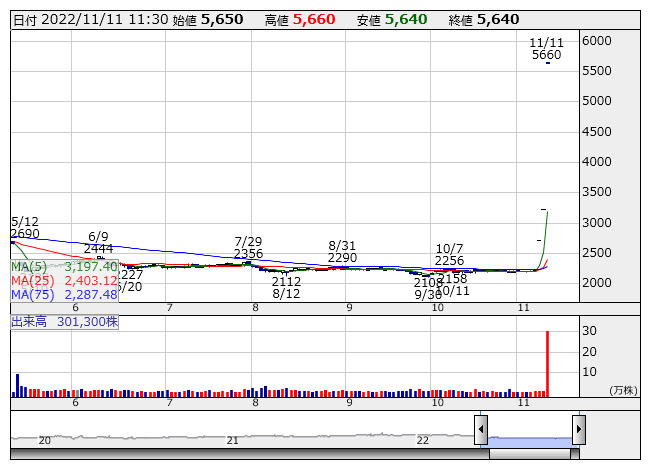Click the 7/29 2356 peak label
The image size is (653, 470).
(248, 248)
